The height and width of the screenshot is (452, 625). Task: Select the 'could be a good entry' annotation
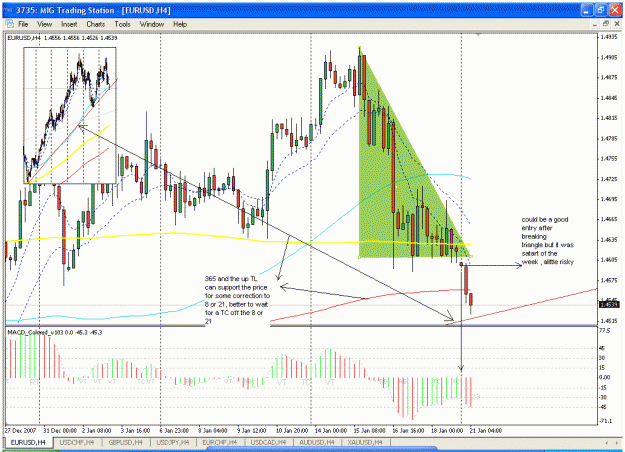548,241
